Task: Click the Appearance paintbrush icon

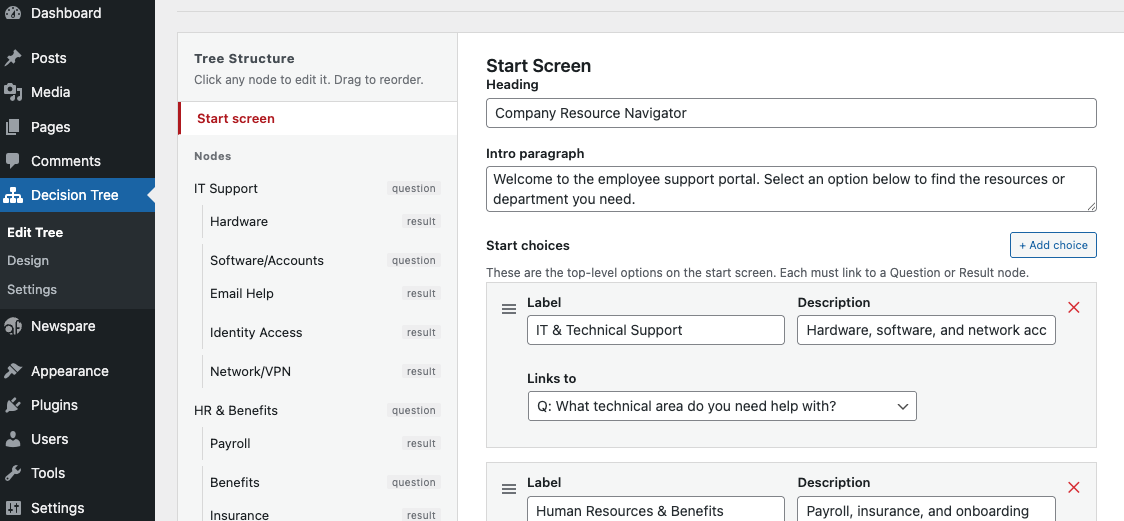Action: [x=13, y=371]
